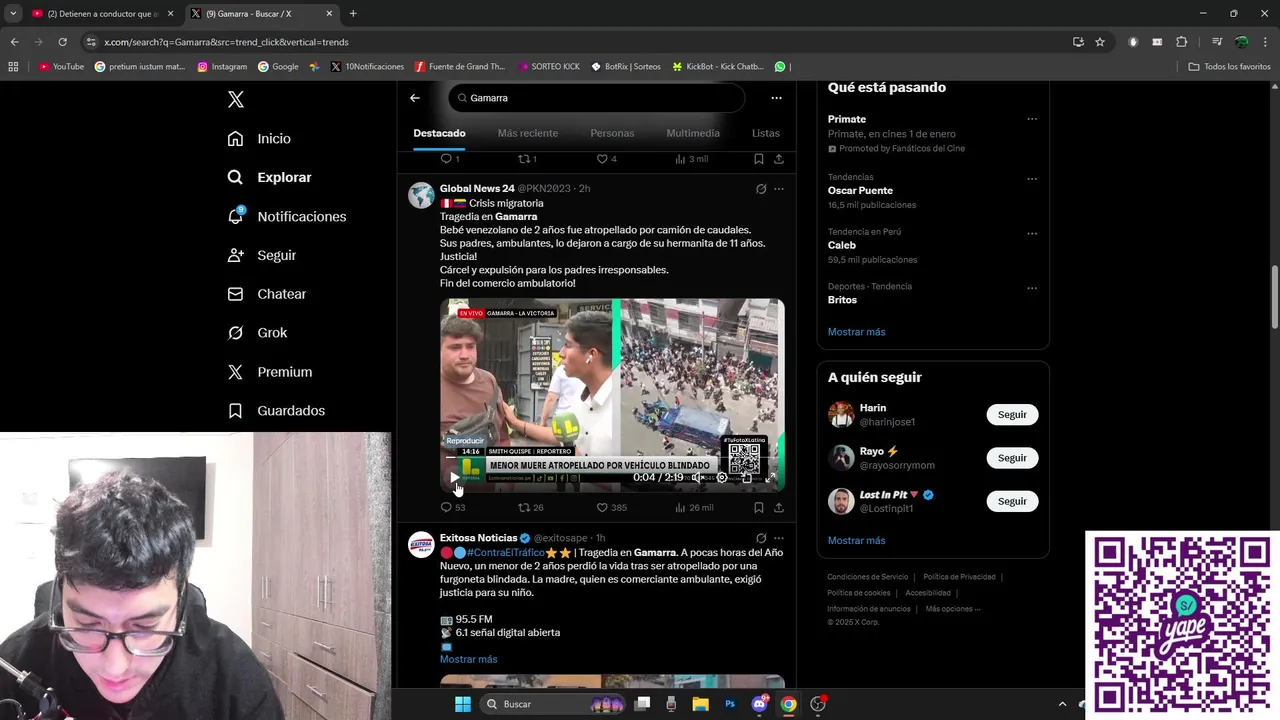Follow Lost In Pit with Seguir button
Image resolution: width=1280 pixels, height=720 pixels.
(1012, 501)
